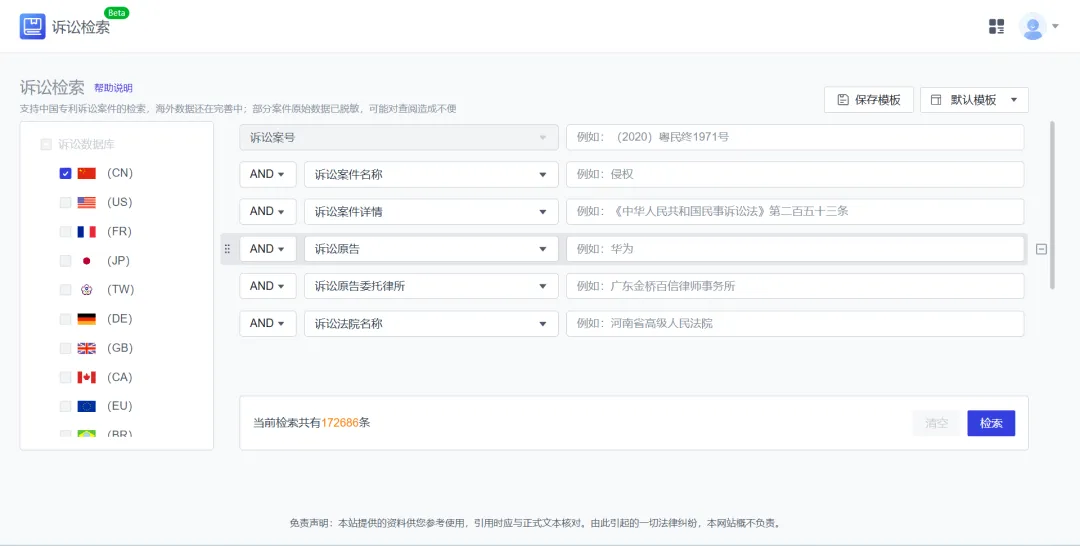This screenshot has width=1080, height=546.
Task: Check the (EU) database checkbox
Action: (65, 406)
